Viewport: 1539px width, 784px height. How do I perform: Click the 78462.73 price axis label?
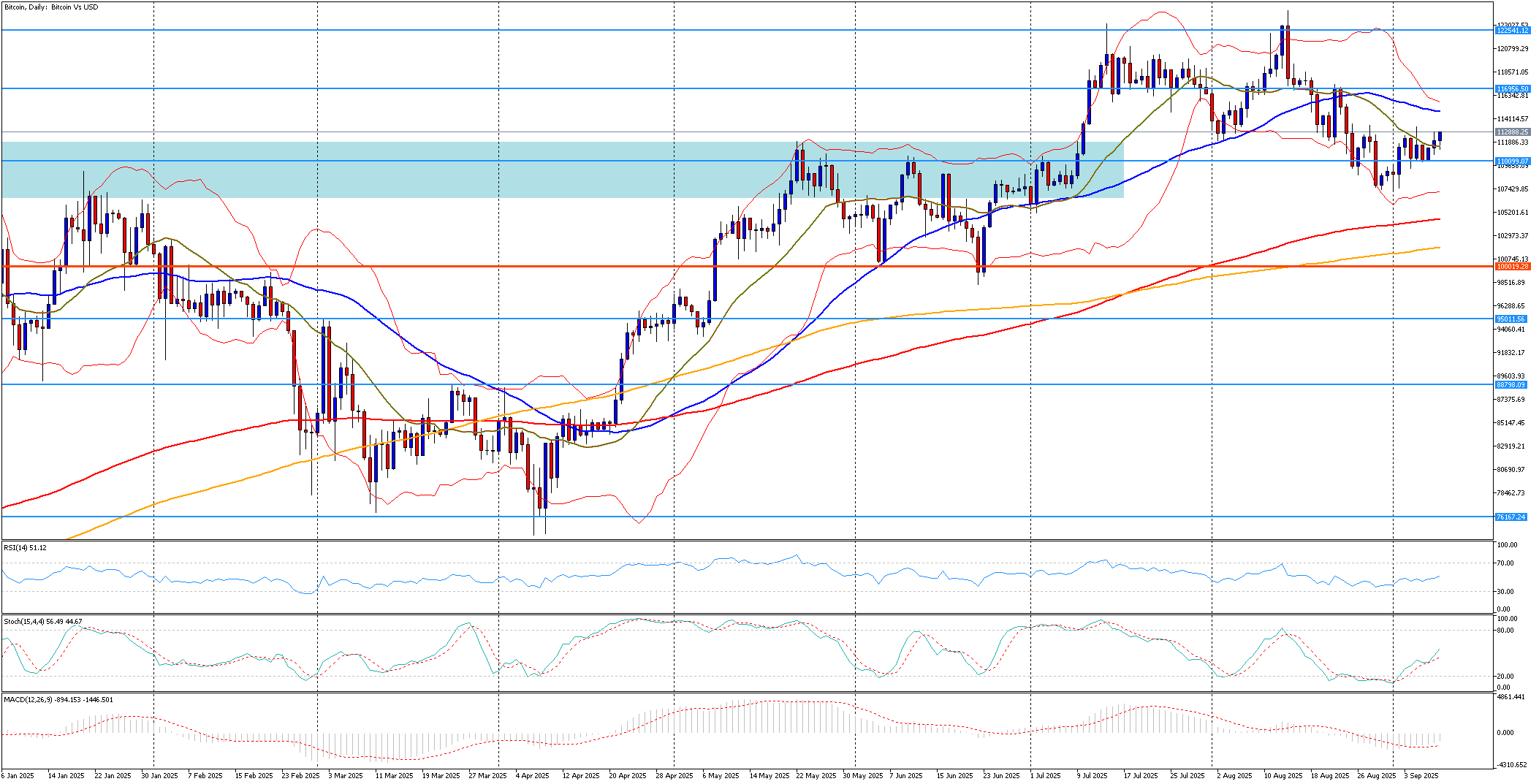tap(1513, 493)
